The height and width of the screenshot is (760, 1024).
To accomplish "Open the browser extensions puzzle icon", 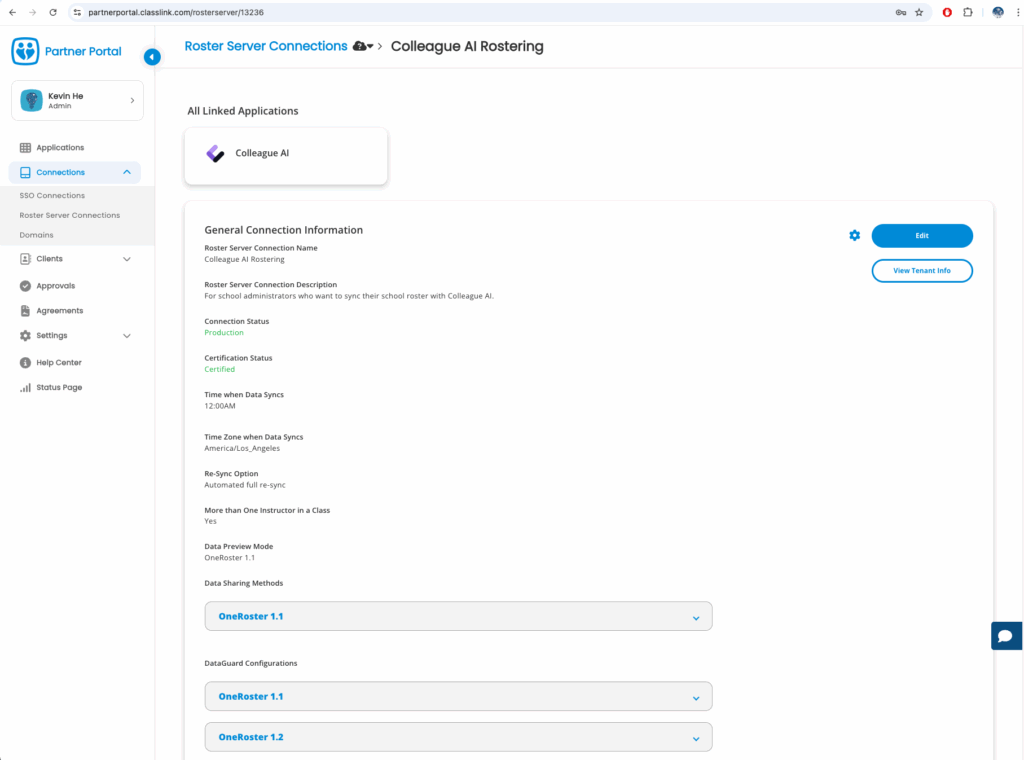I will click(968, 13).
